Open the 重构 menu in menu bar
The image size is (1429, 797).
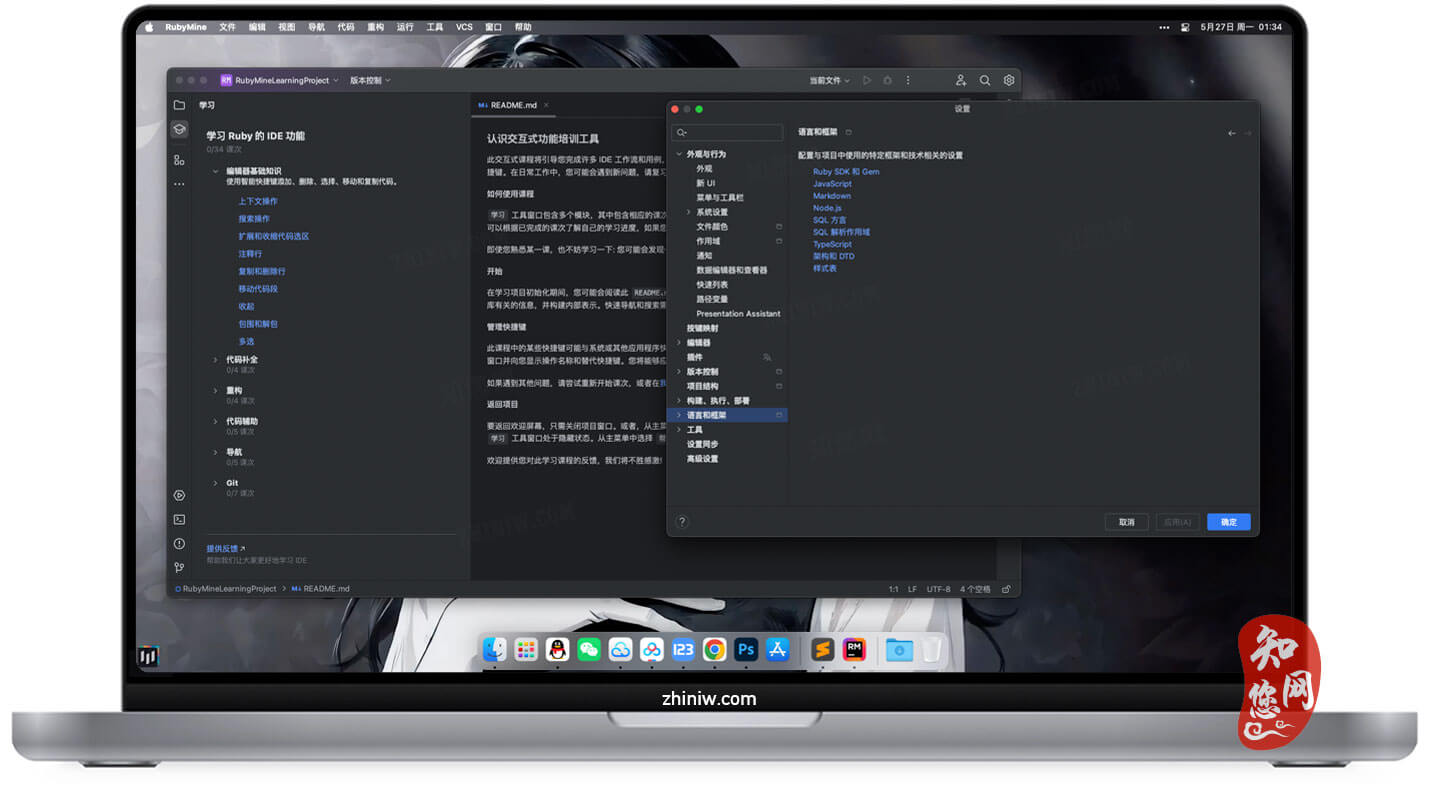(375, 27)
